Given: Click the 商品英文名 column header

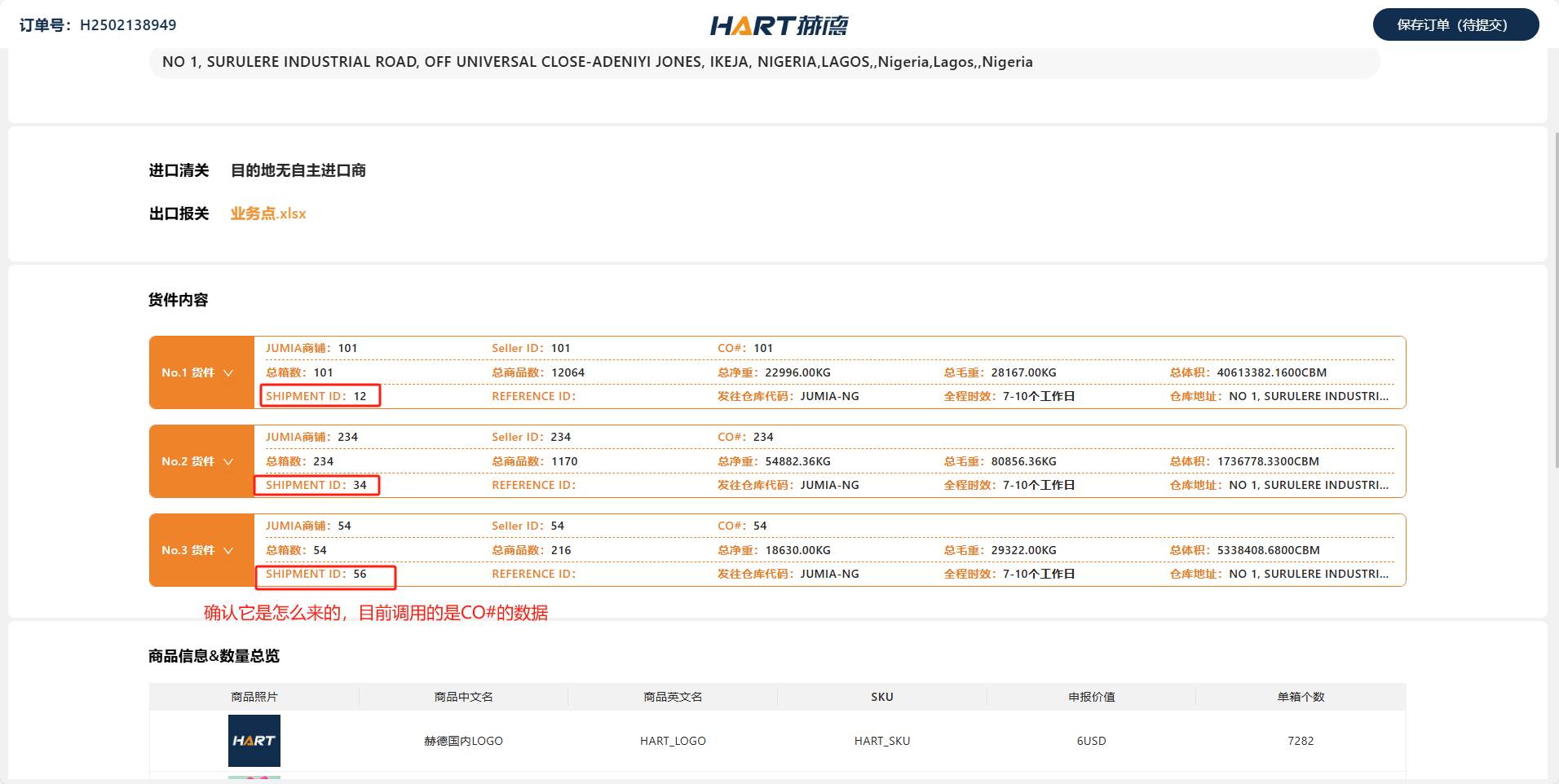Looking at the screenshot, I should (673, 697).
